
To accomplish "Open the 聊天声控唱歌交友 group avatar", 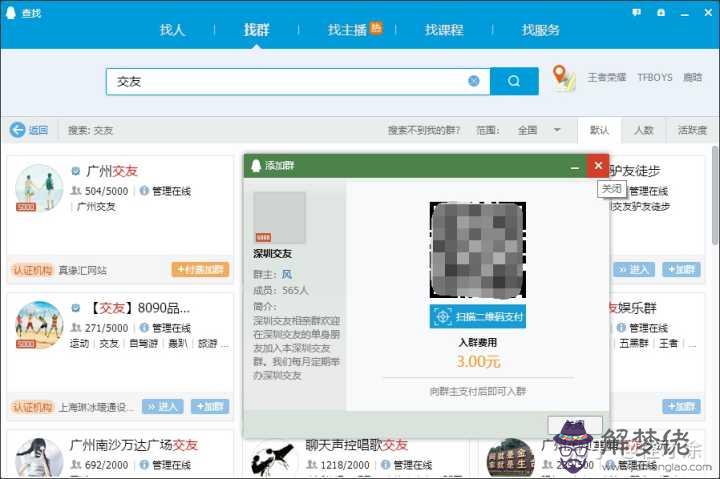I will [x=273, y=459].
